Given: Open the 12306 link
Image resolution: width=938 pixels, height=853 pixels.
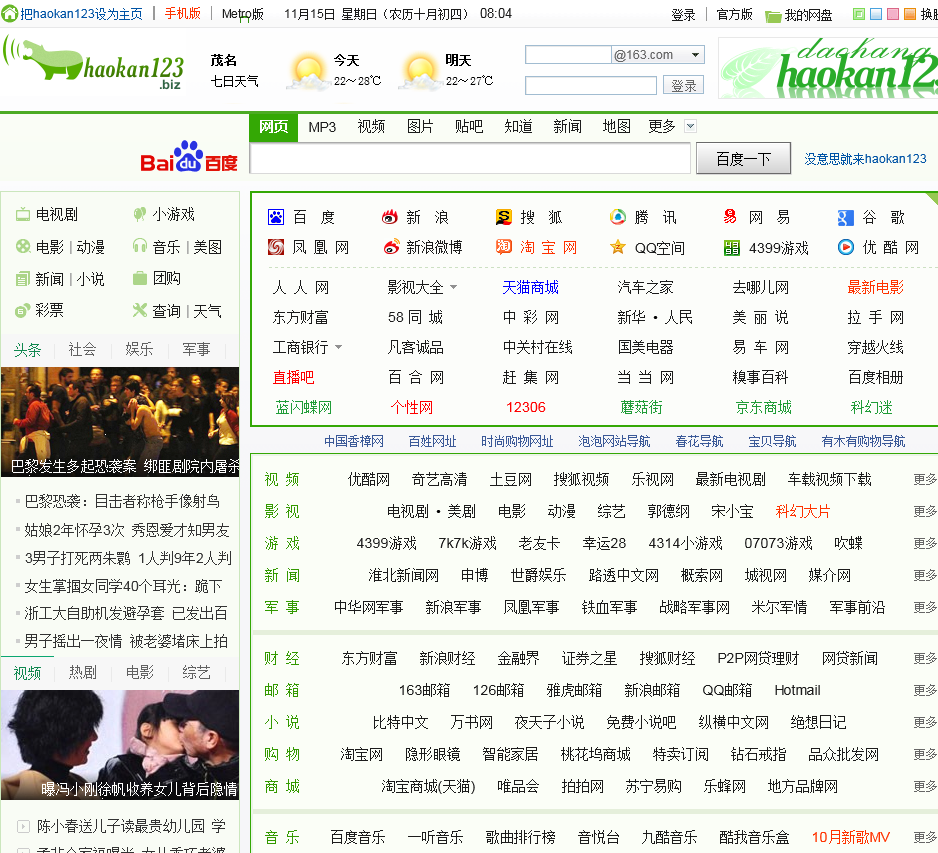Looking at the screenshot, I should click(526, 407).
